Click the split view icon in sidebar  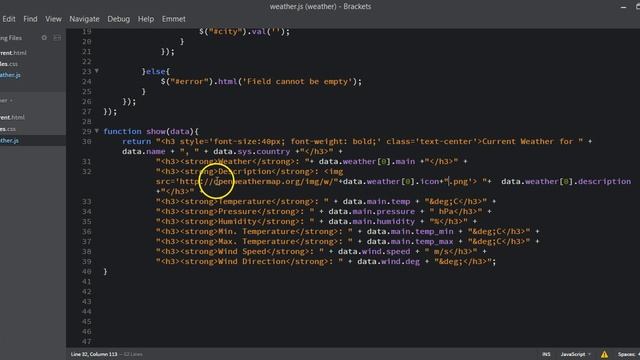(x=57, y=38)
